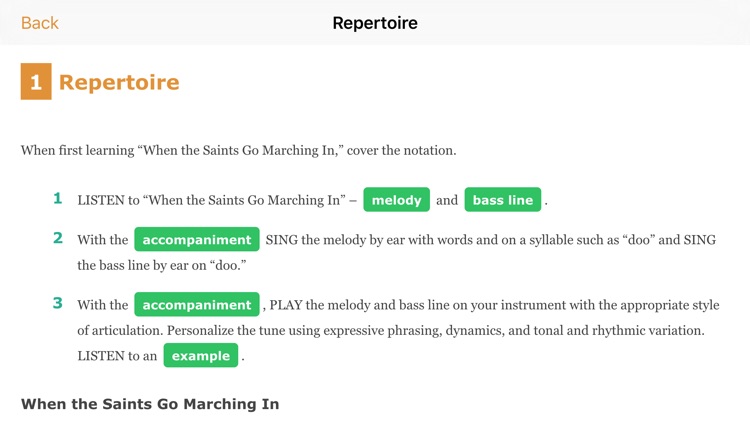
Task: Start the accompaniment in step 2
Action: click(x=197, y=239)
